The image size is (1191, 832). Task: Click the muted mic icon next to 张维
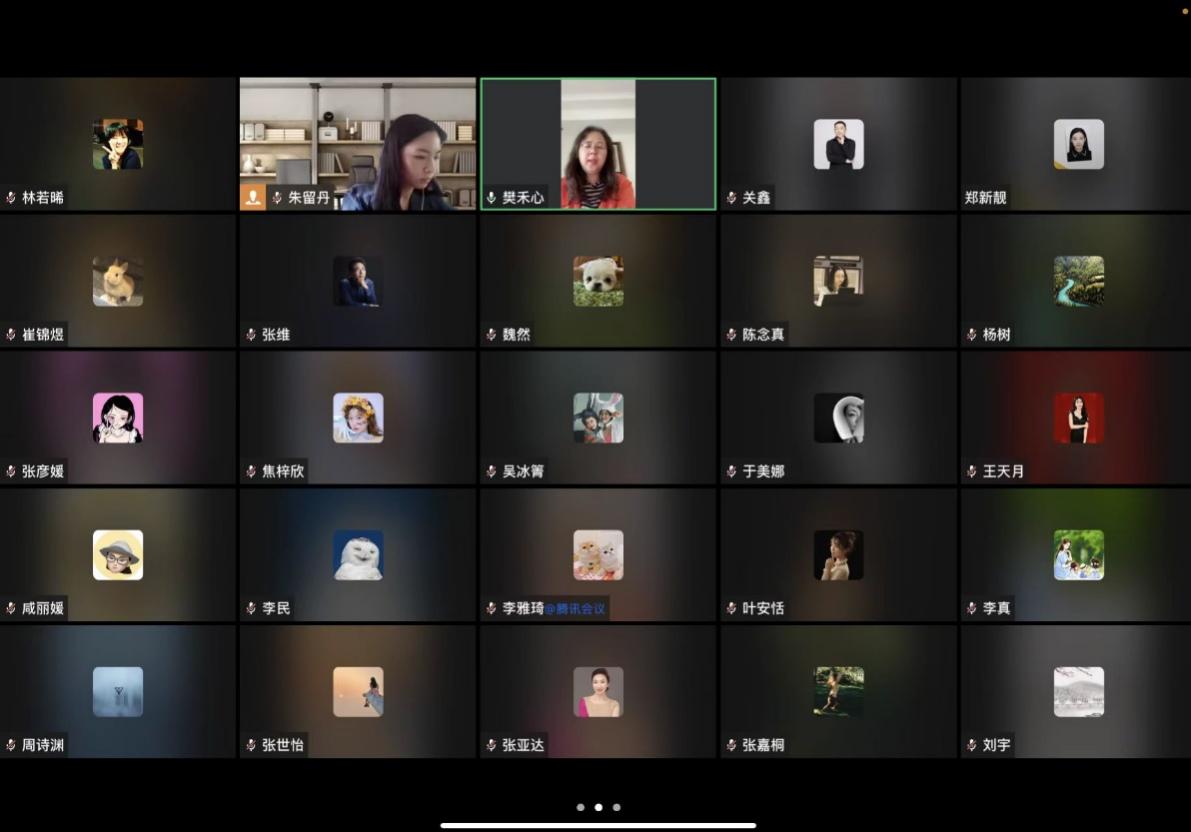pyautogui.click(x=251, y=334)
